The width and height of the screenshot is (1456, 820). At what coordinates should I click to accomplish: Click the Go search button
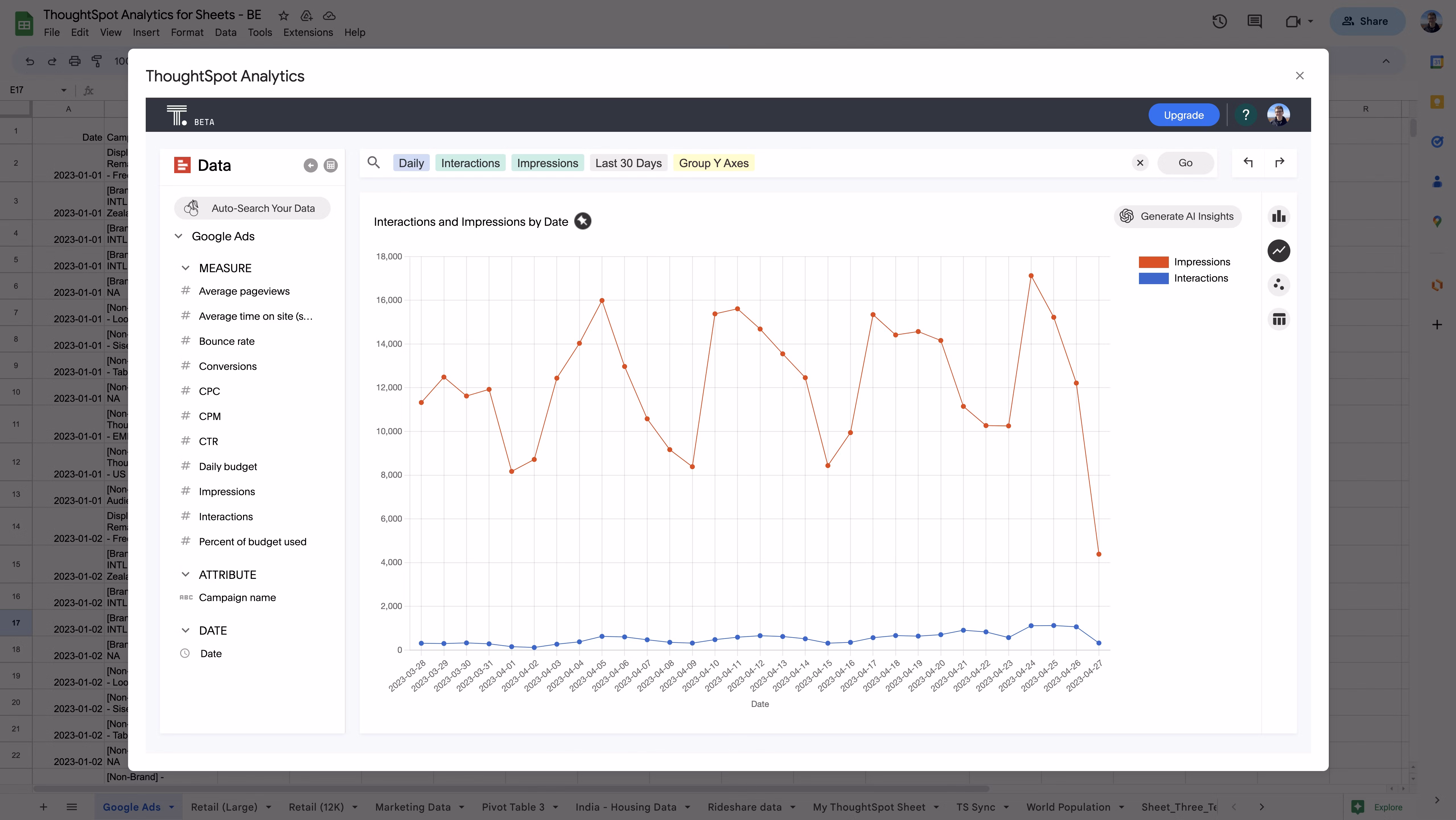coord(1185,163)
